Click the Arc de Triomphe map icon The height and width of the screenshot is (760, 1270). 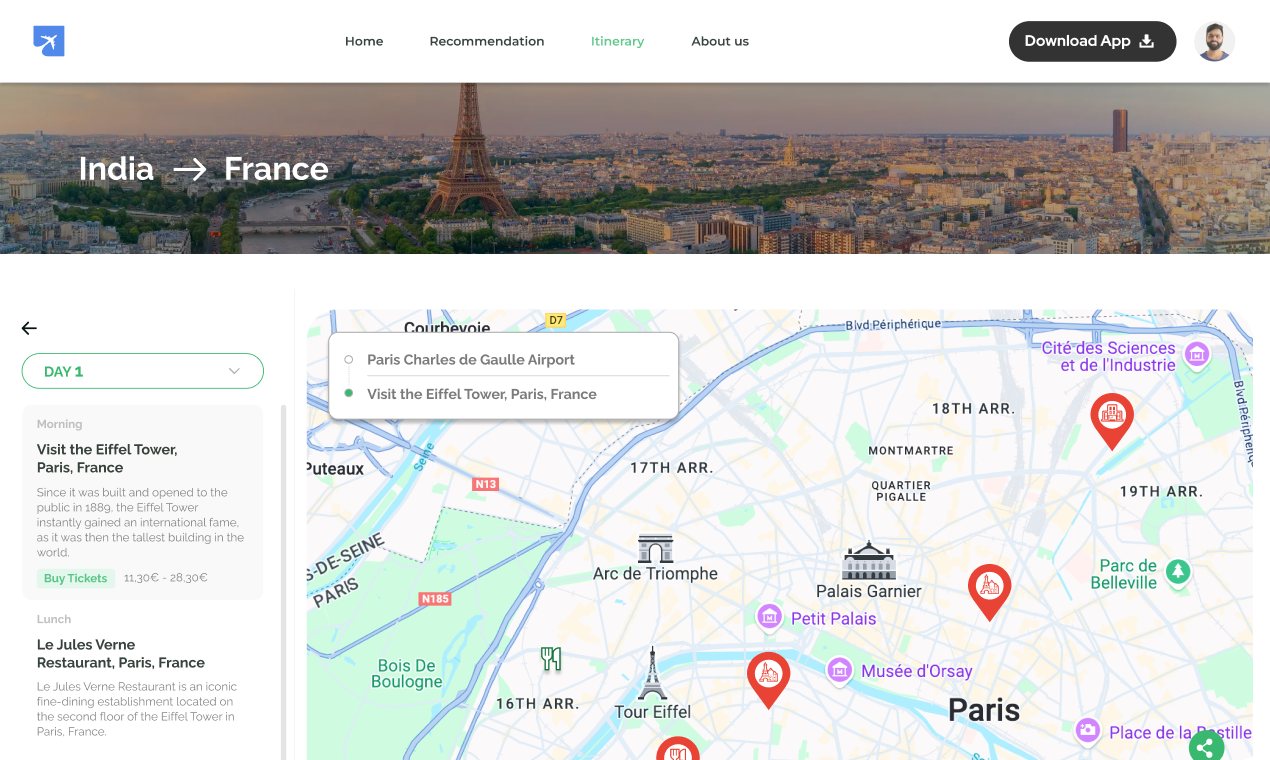pyautogui.click(x=656, y=549)
